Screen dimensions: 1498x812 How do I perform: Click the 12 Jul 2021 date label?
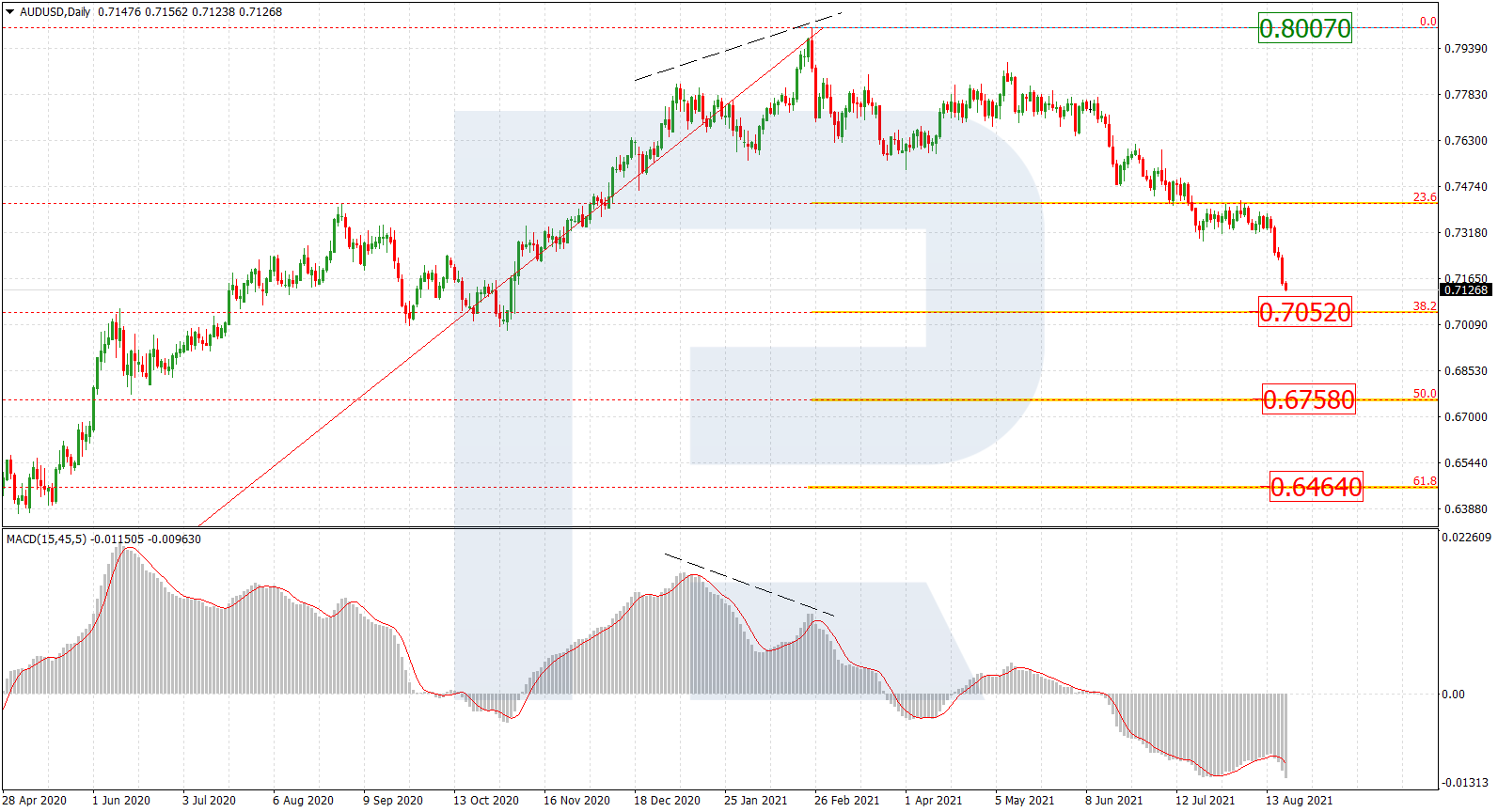[x=1205, y=801]
